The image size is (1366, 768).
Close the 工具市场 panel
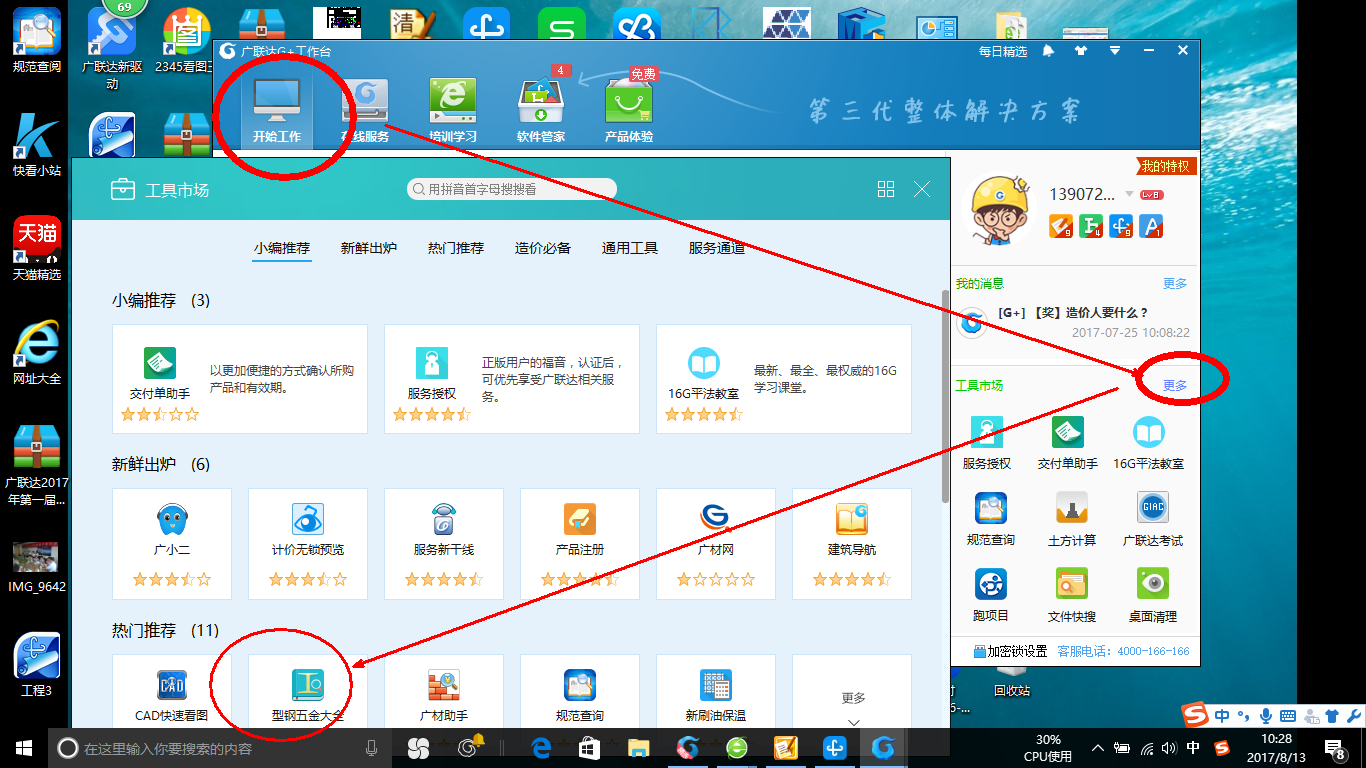tap(922, 189)
